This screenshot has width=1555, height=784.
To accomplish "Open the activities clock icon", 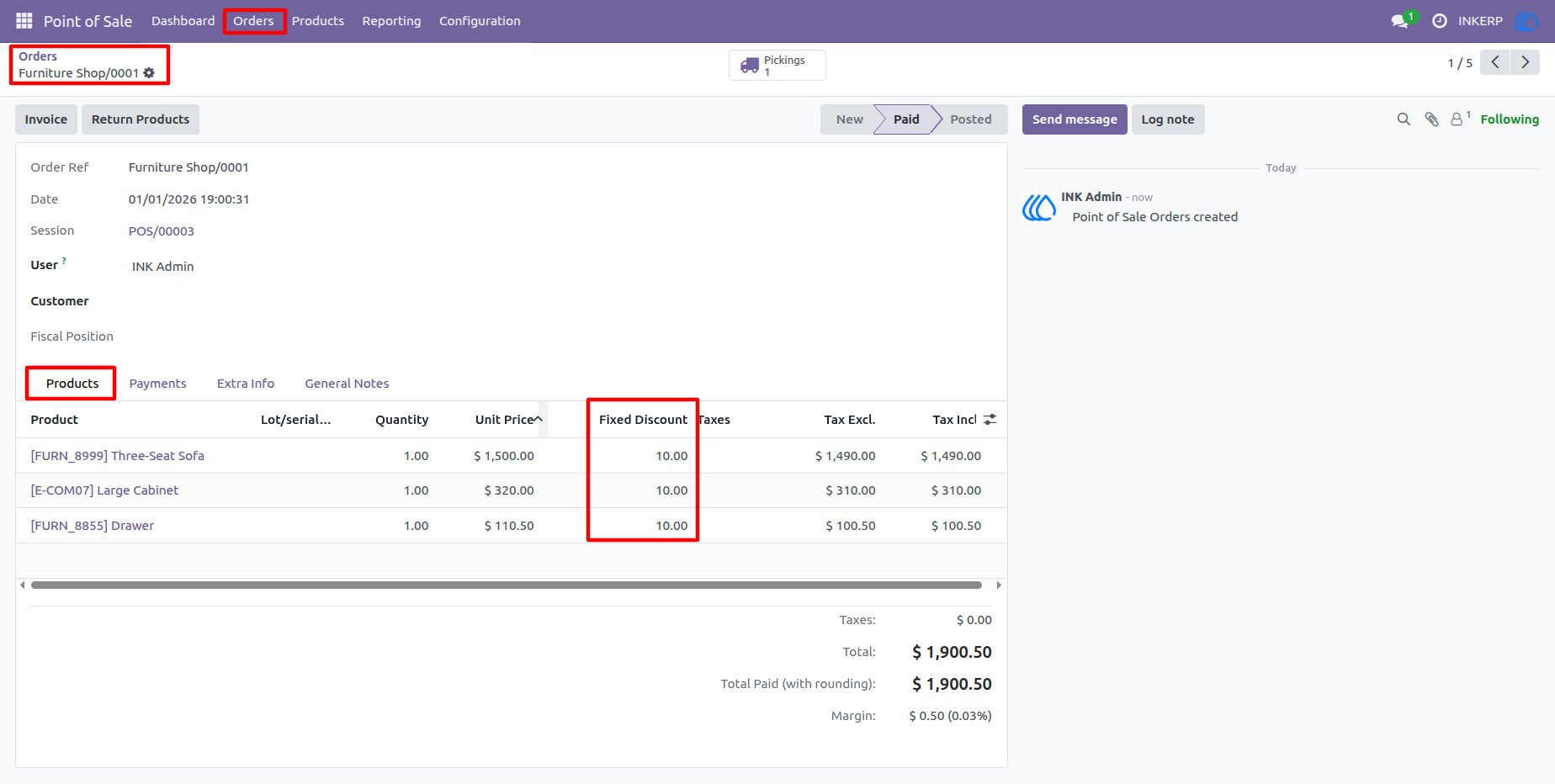I will pyautogui.click(x=1440, y=21).
